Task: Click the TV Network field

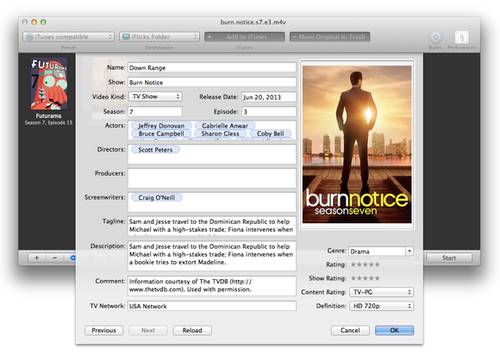Action: click(212, 306)
